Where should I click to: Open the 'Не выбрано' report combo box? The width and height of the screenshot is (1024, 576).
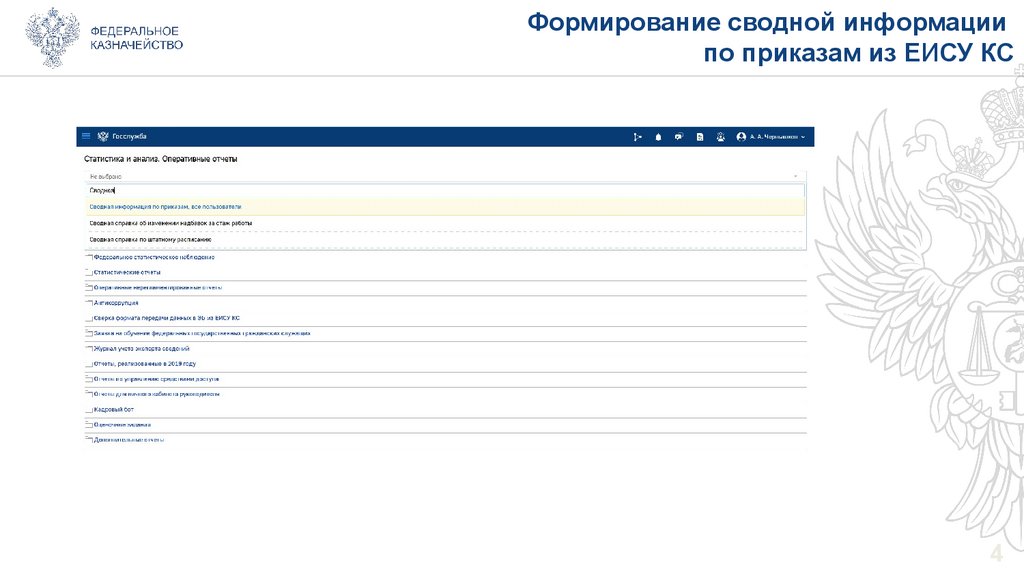tap(445, 176)
